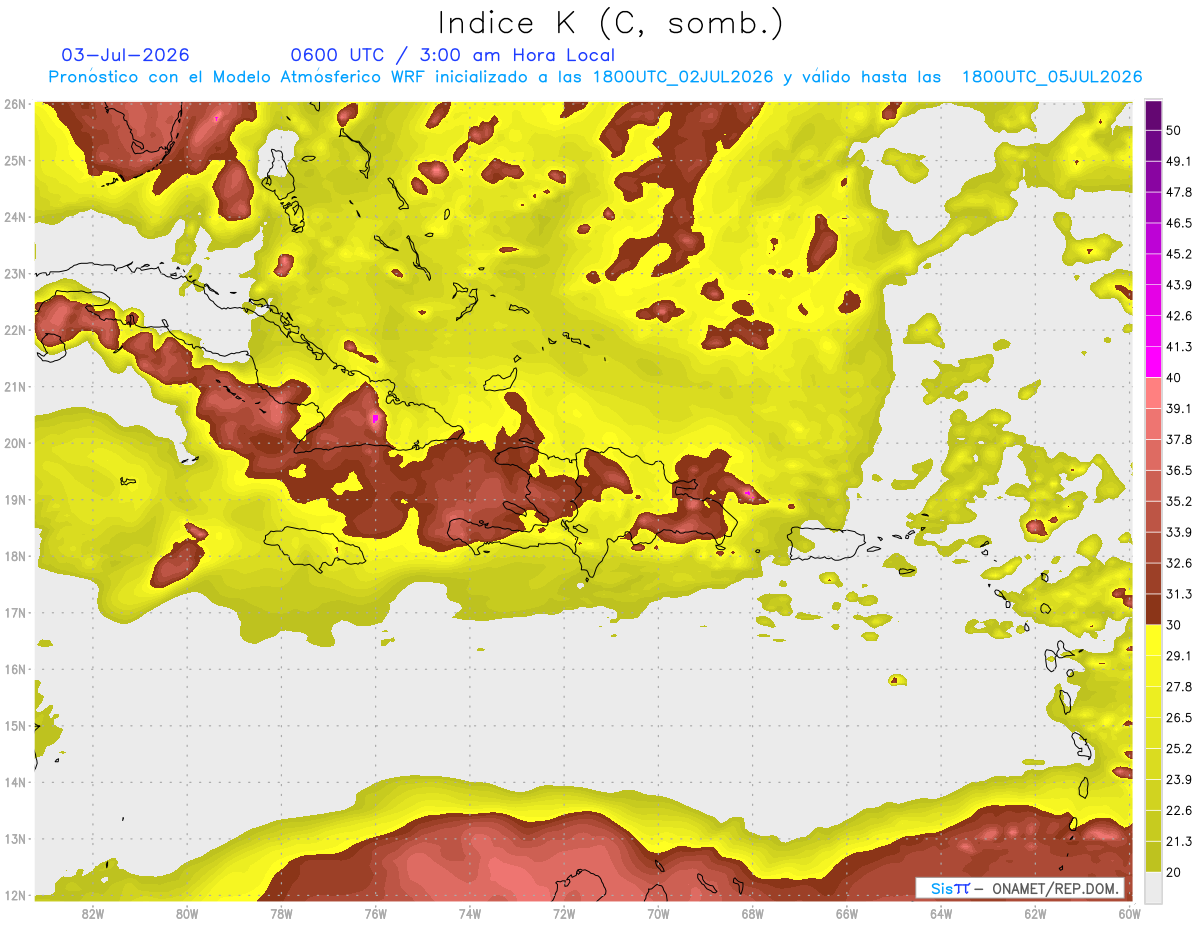Click the colorbar value "26.5"
1200x927 pixels.
[1180, 718]
